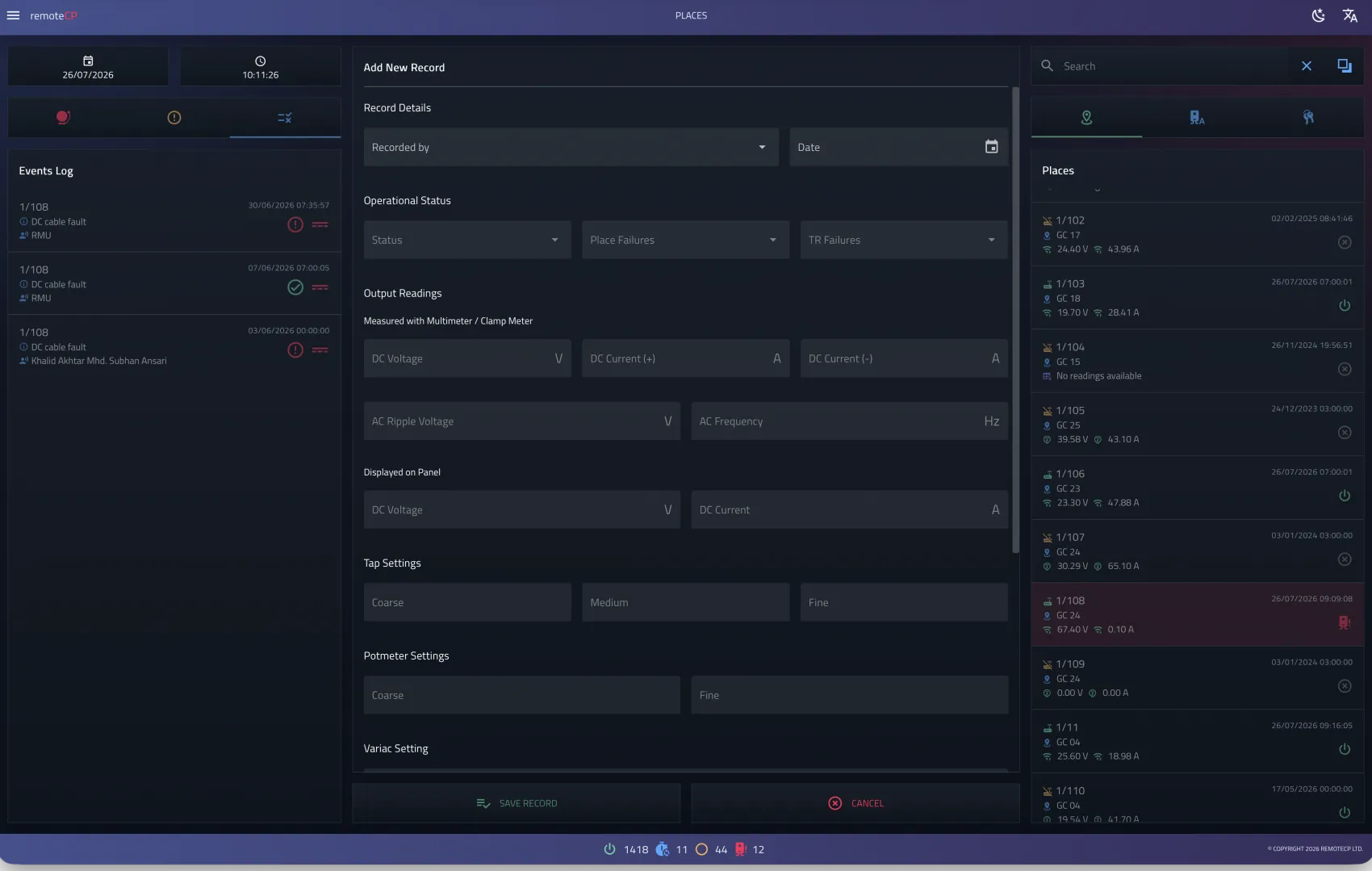Expand the Status dropdown
The width and height of the screenshot is (1372, 871).
tap(467, 240)
